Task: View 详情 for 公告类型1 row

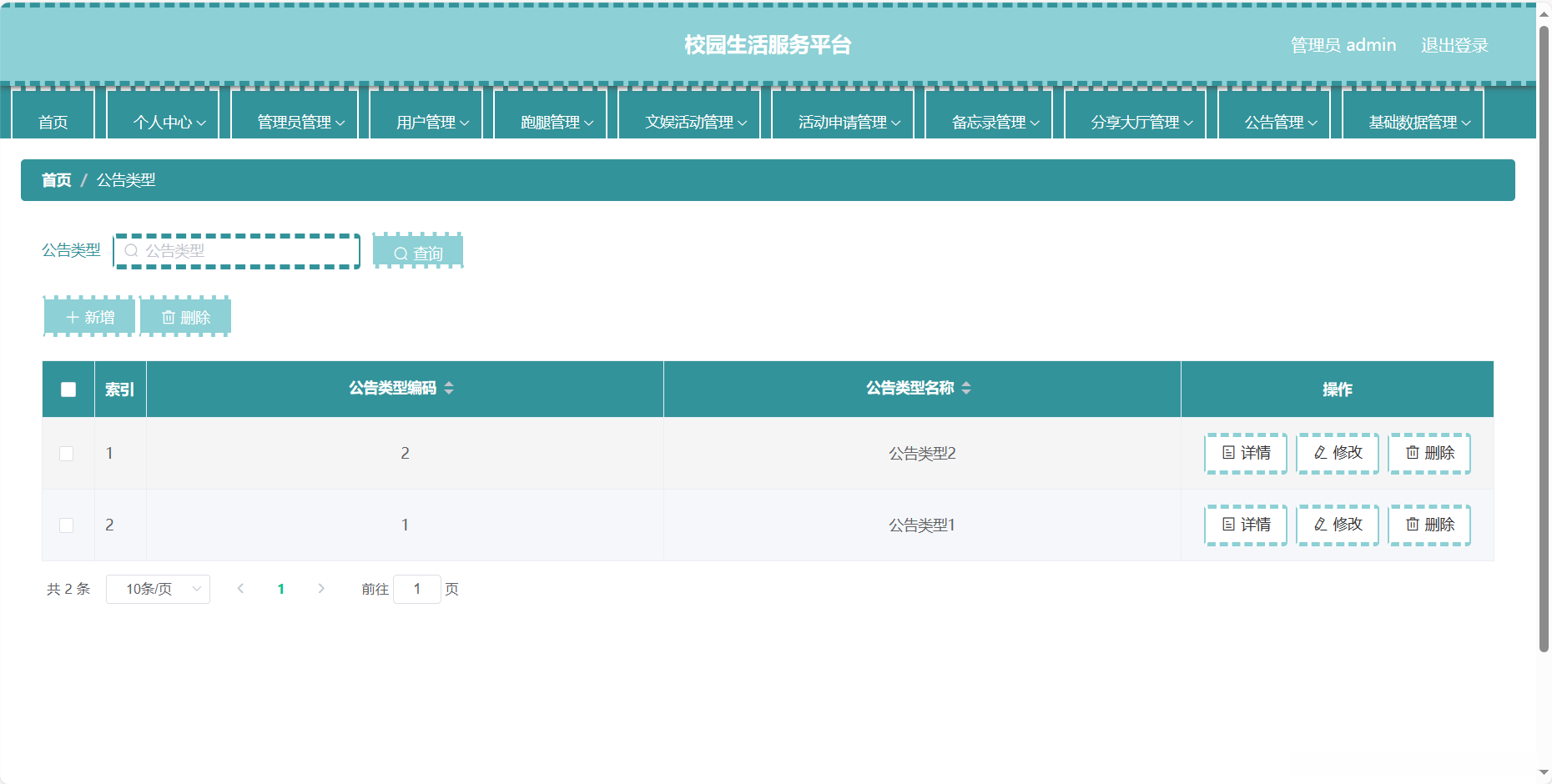Action: coord(1246,525)
